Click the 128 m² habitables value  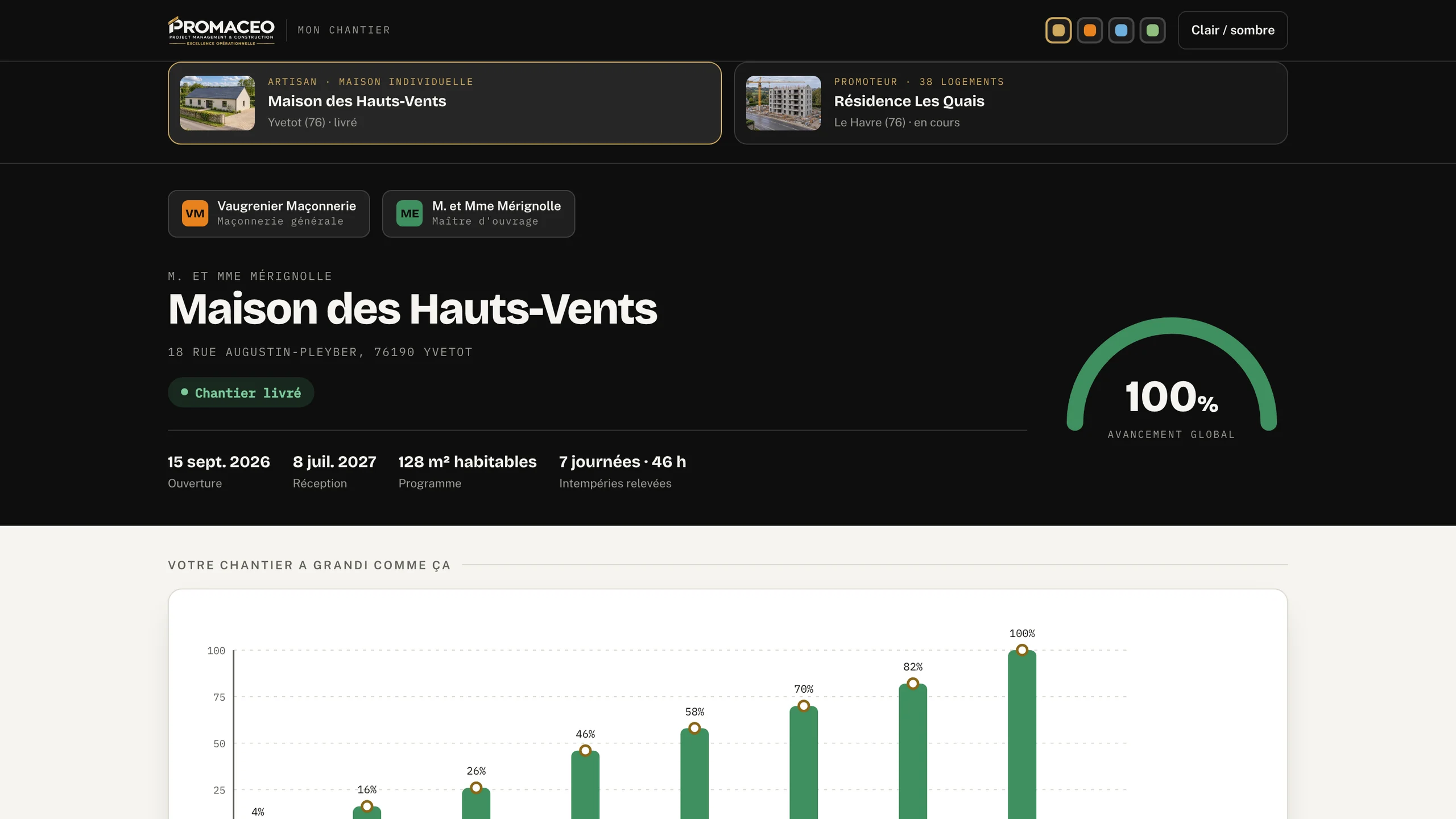click(x=467, y=461)
